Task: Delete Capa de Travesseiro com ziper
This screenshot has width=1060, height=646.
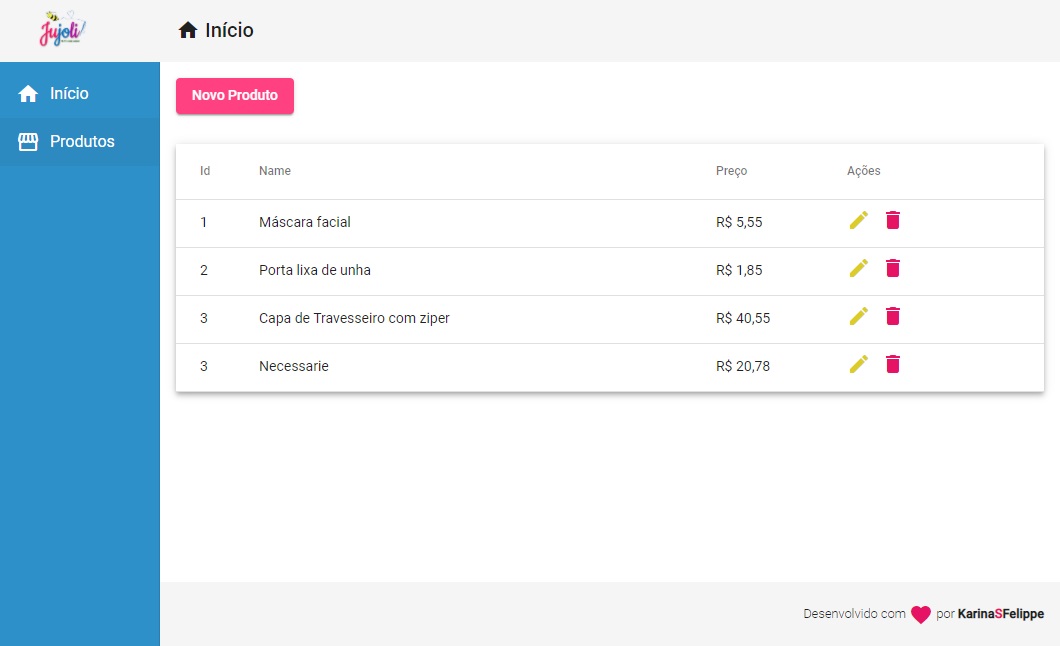Action: pyautogui.click(x=892, y=316)
